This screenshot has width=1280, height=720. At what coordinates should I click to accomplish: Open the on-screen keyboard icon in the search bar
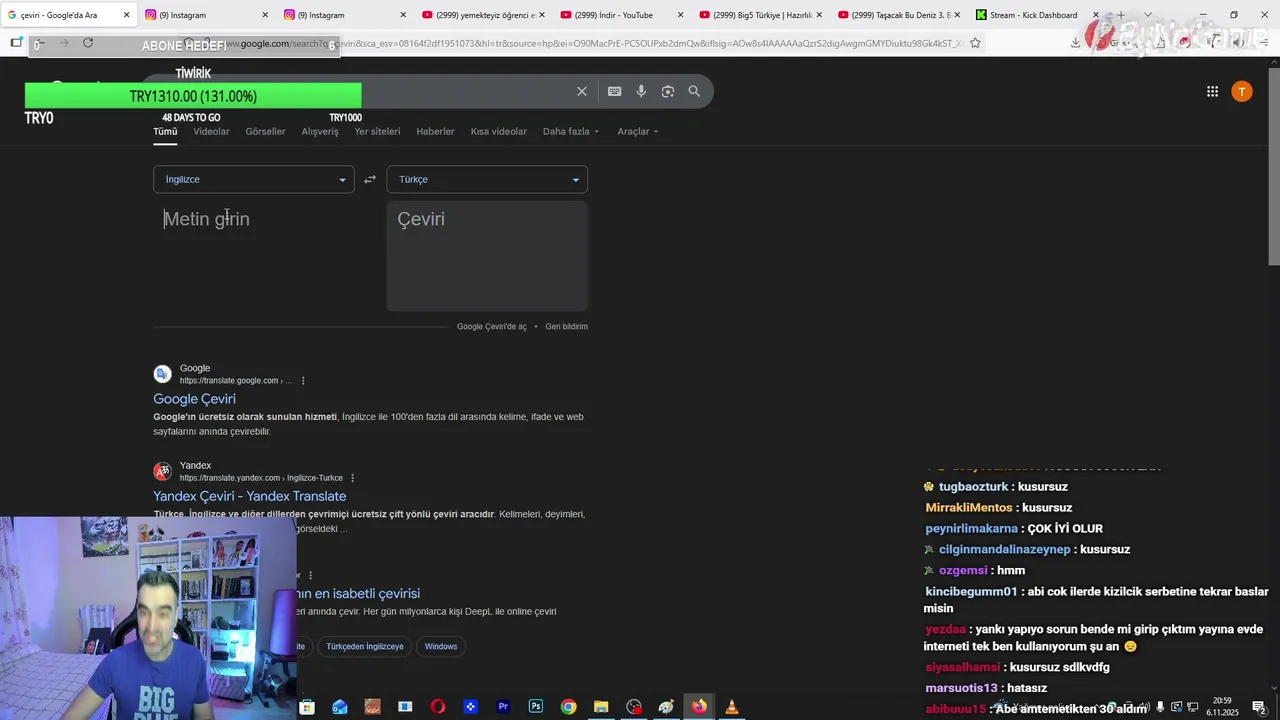pos(614,91)
